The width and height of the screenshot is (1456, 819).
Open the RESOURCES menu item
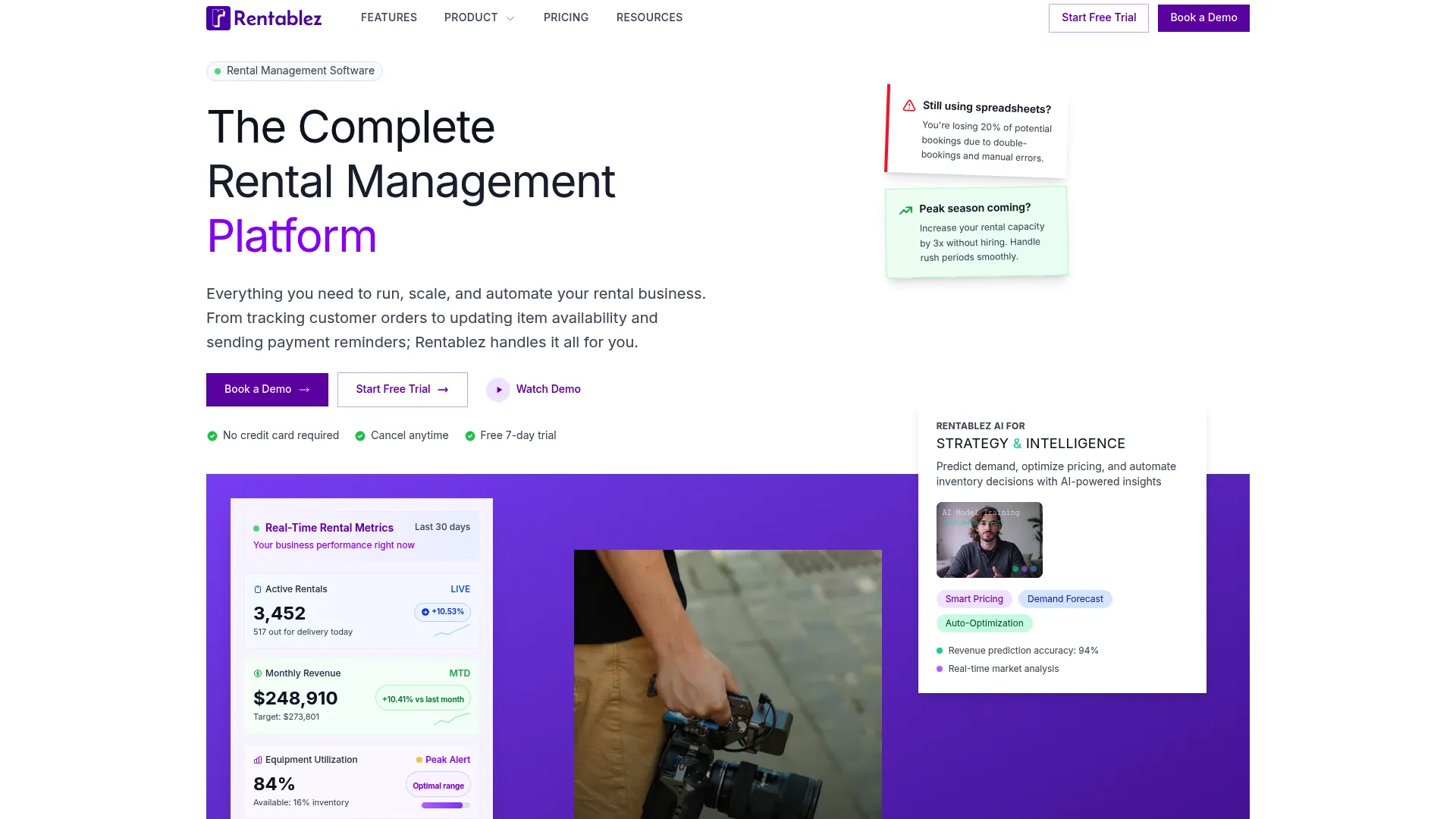click(649, 17)
